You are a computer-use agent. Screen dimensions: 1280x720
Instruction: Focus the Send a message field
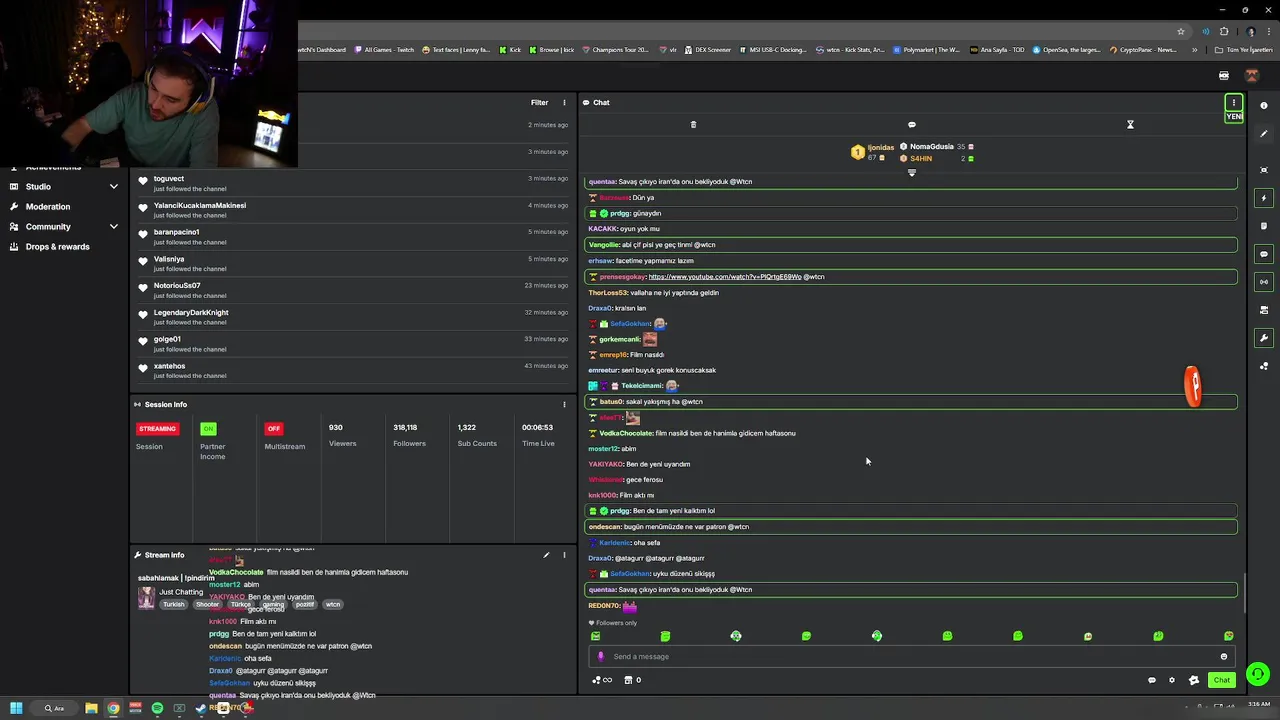pos(912,657)
